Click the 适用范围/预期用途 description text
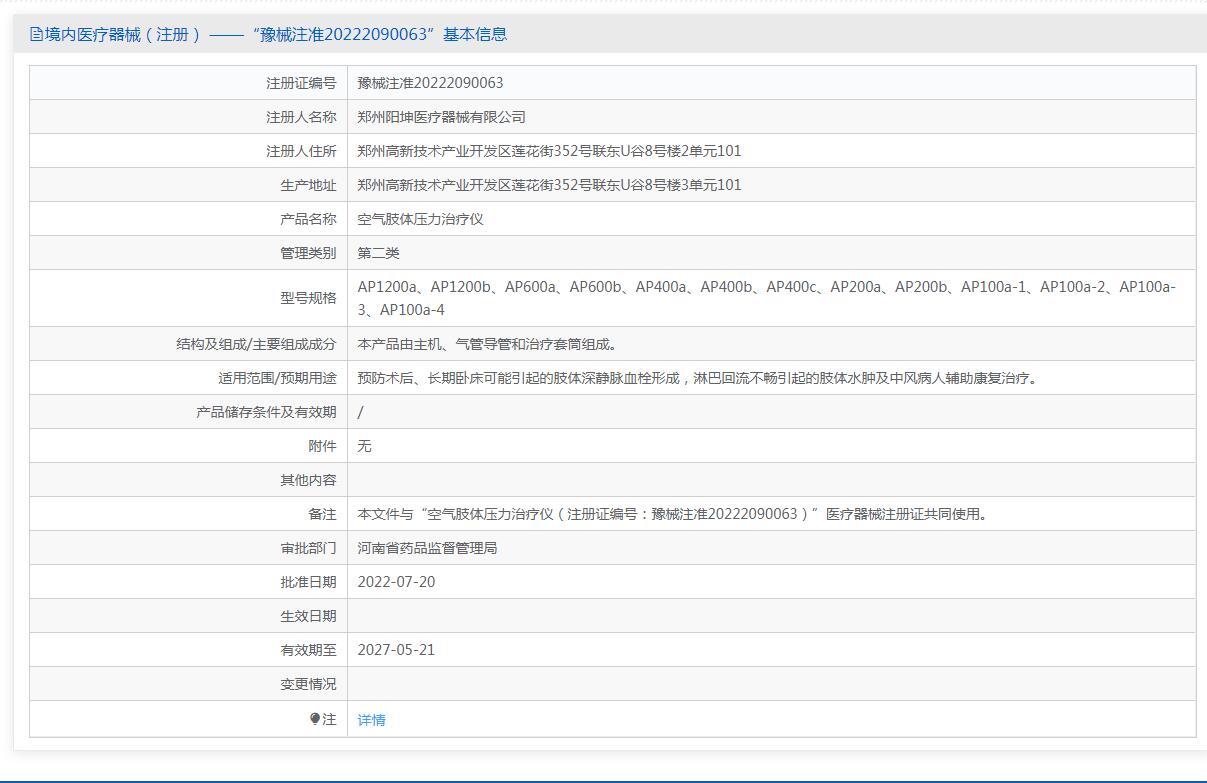The image size is (1207, 783). click(699, 379)
